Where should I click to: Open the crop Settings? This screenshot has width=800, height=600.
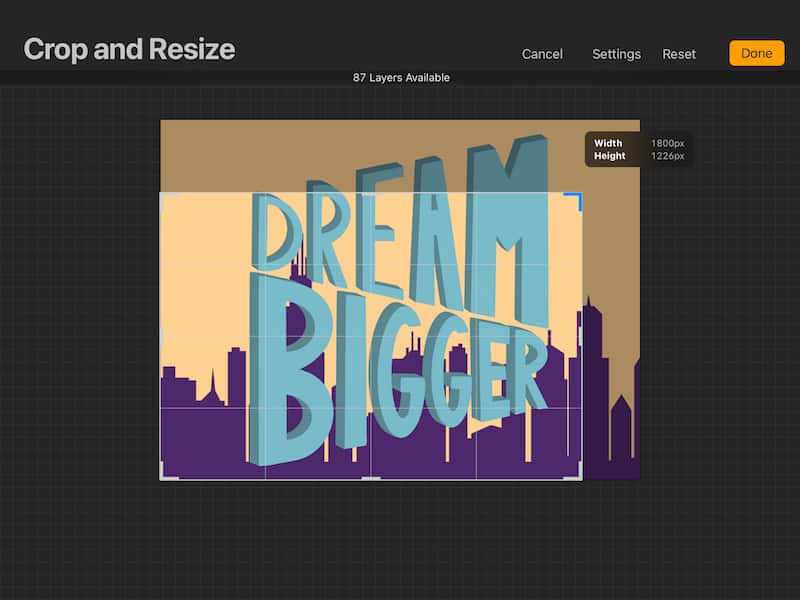(x=616, y=54)
